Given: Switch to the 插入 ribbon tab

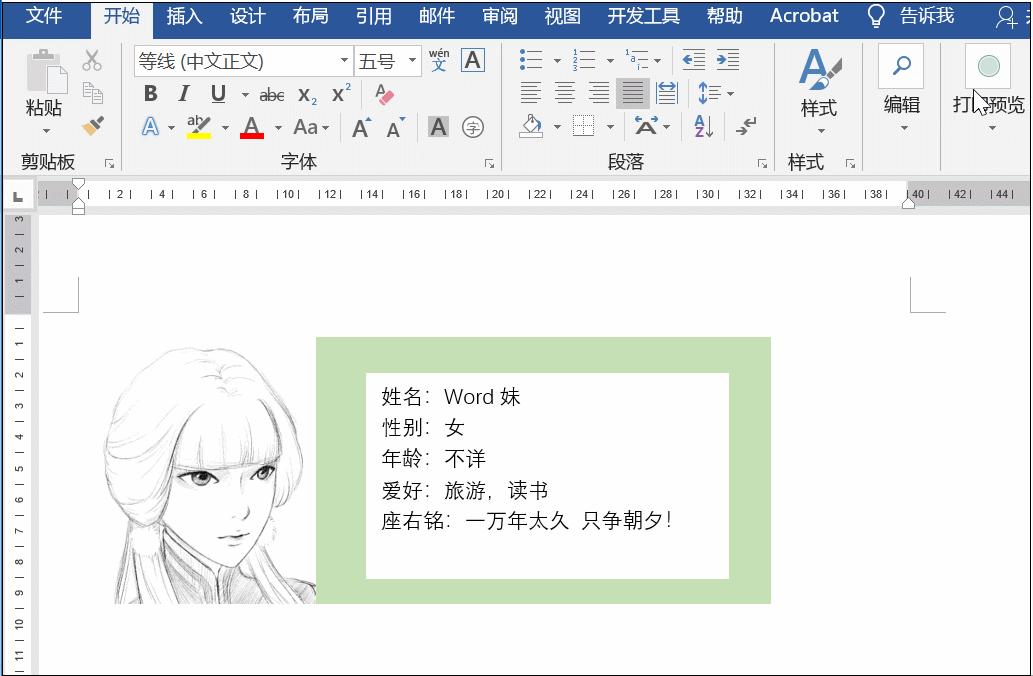Looking at the screenshot, I should coord(184,15).
